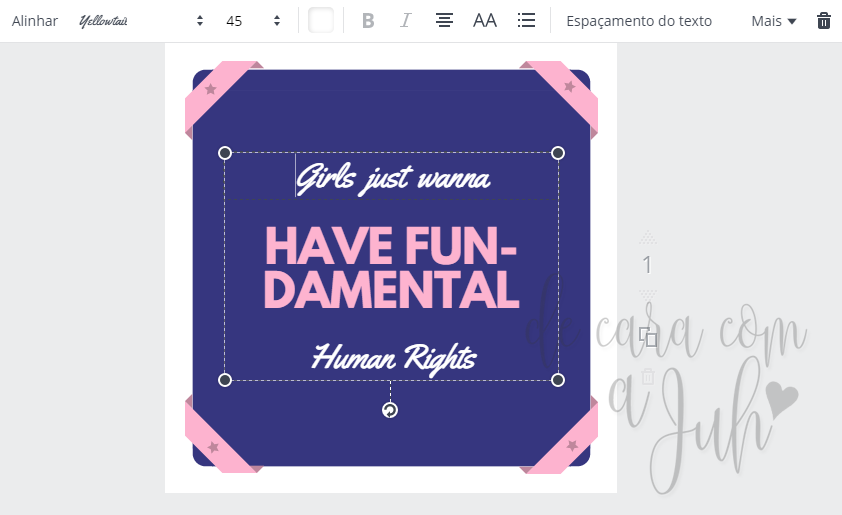Change text alignment with center icon
Viewport: 842px width, 515px height.
(x=444, y=20)
